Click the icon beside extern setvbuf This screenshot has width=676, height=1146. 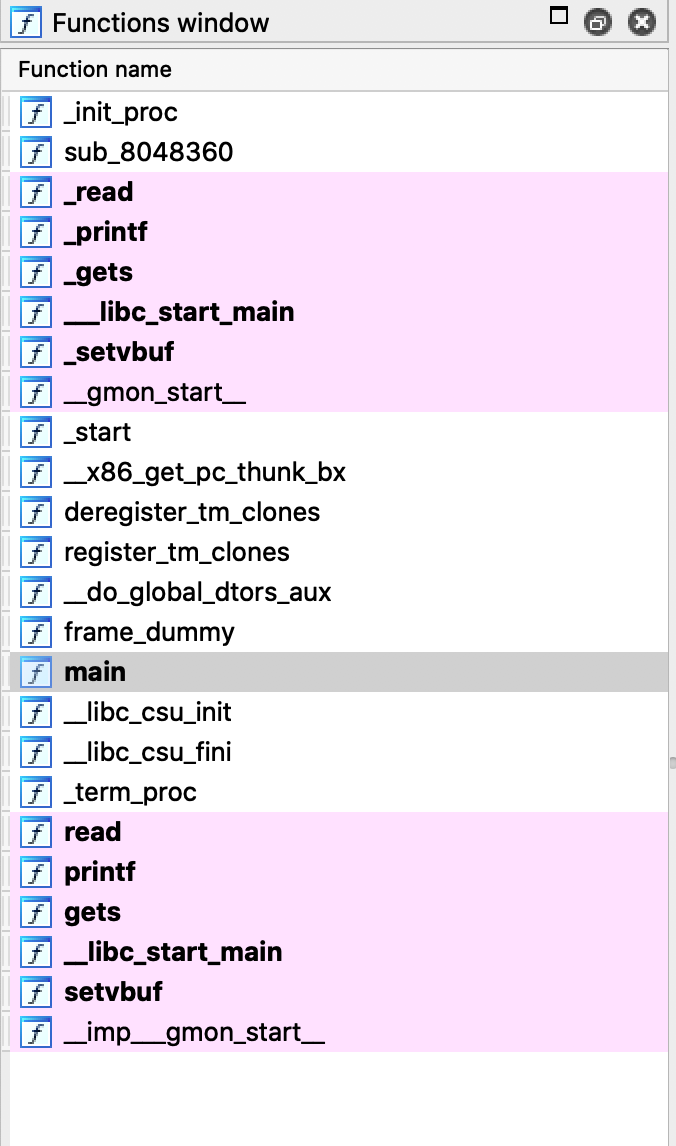point(36,992)
